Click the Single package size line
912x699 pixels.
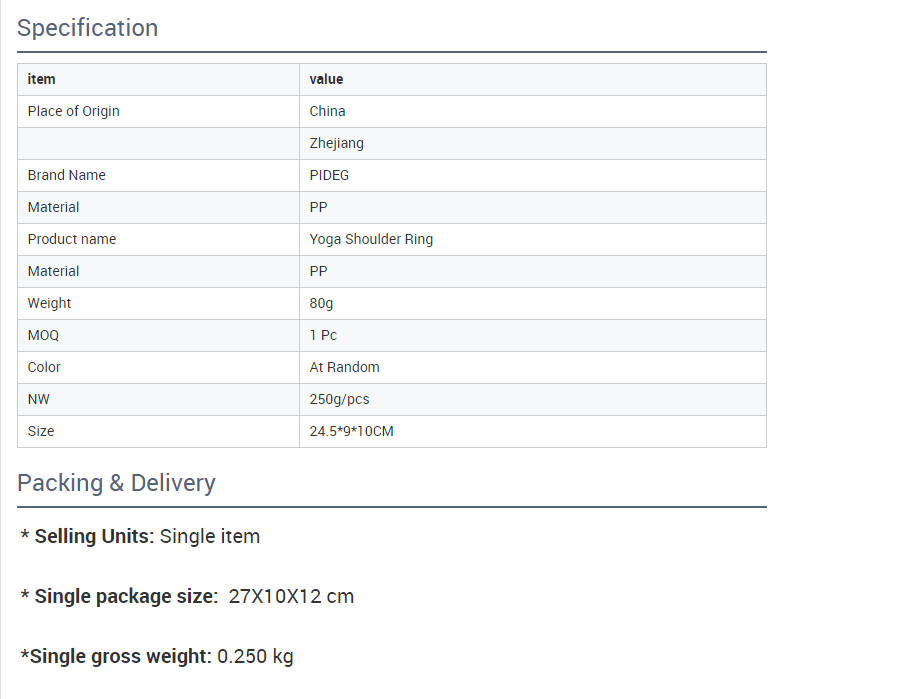tap(187, 596)
